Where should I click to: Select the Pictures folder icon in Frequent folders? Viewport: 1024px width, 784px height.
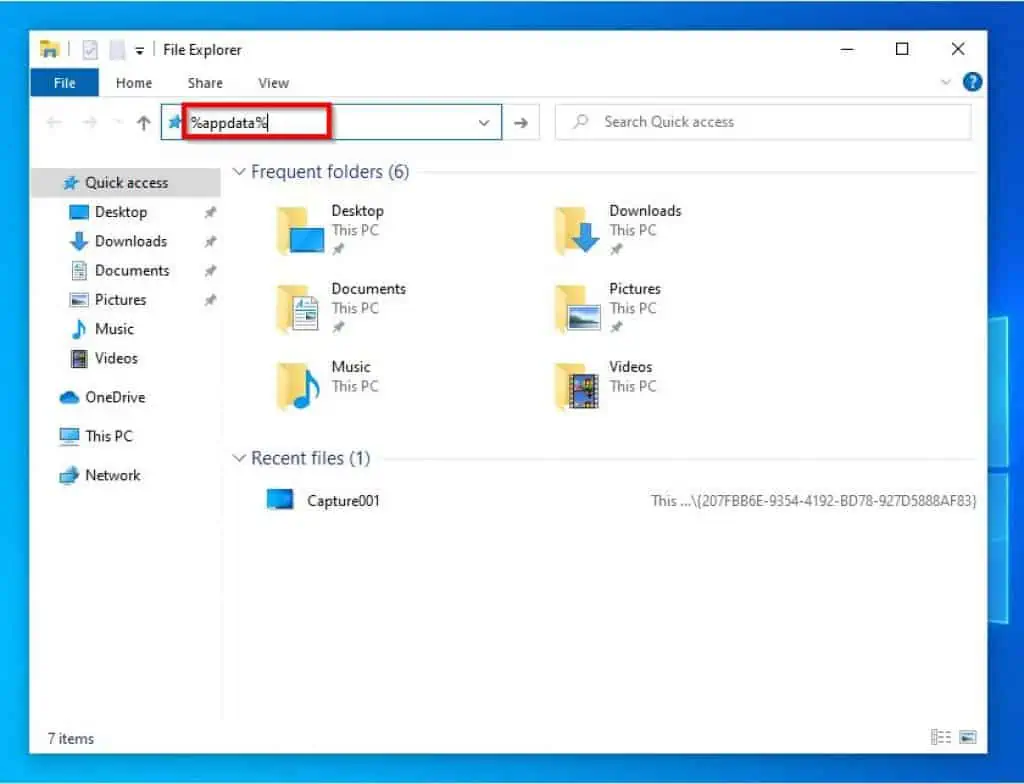pyautogui.click(x=577, y=308)
